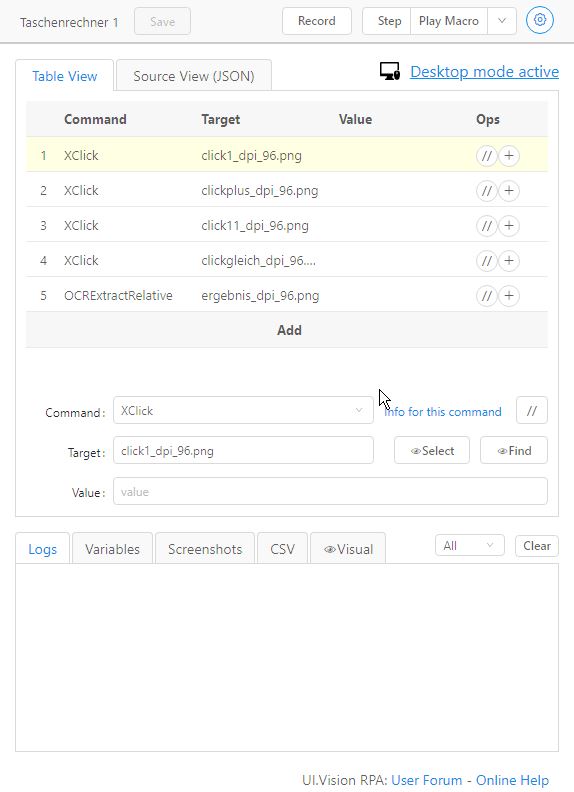
Task: Comment out row 1 XClick command
Action: pos(487,156)
